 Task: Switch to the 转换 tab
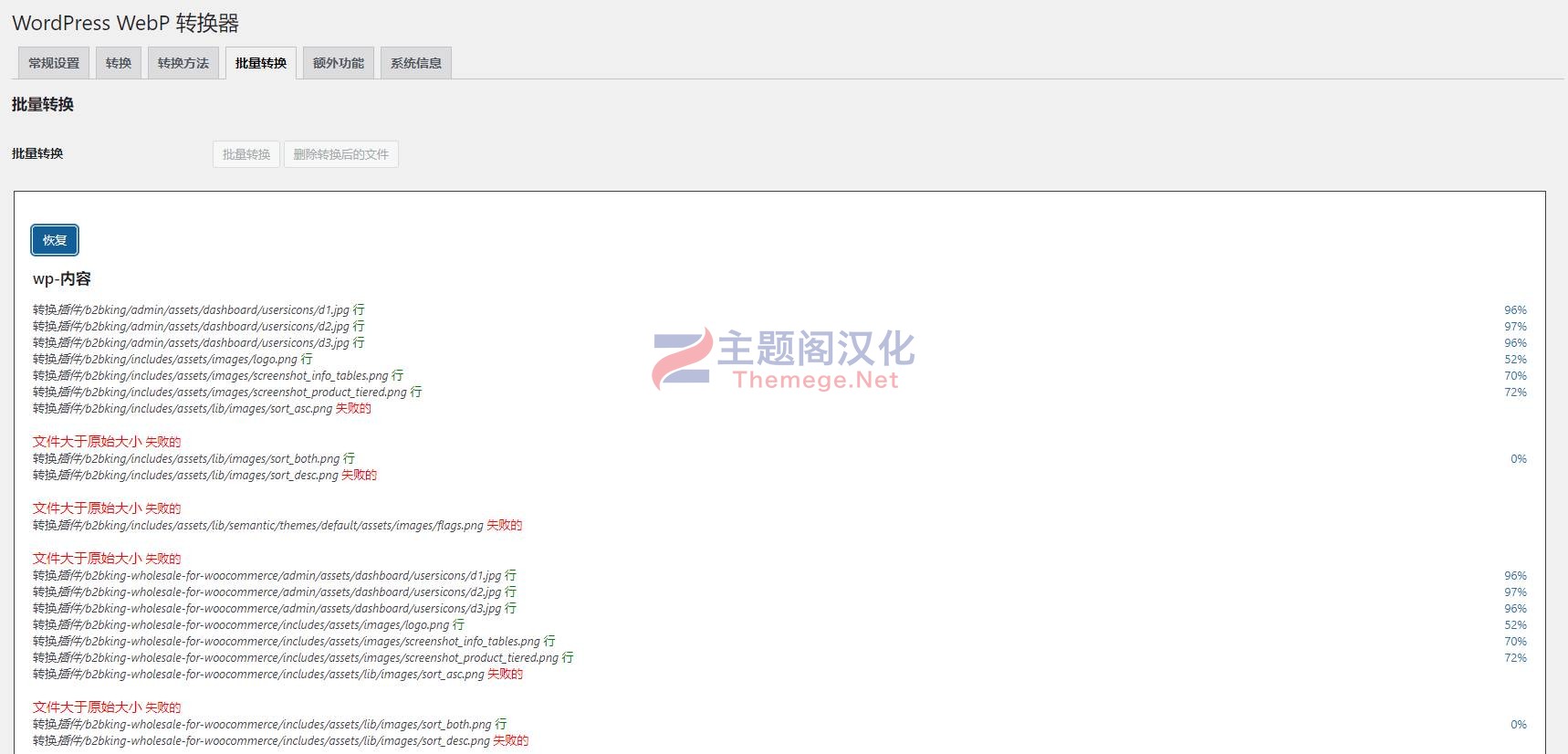119,63
